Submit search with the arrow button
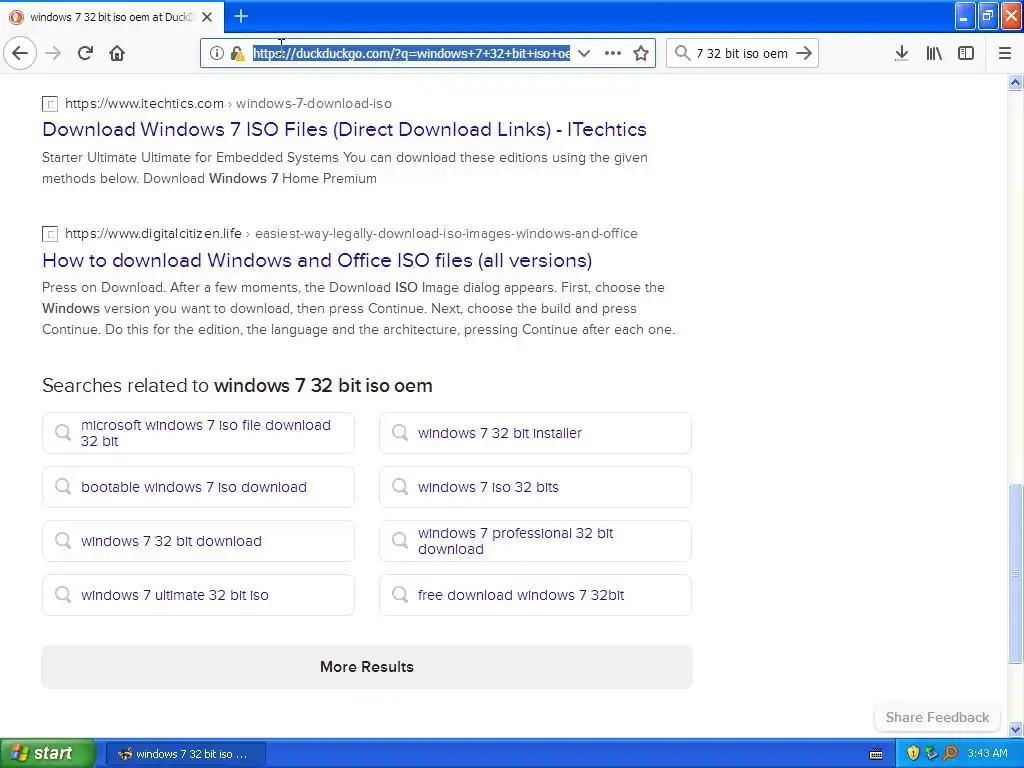This screenshot has width=1024, height=768. coord(804,53)
